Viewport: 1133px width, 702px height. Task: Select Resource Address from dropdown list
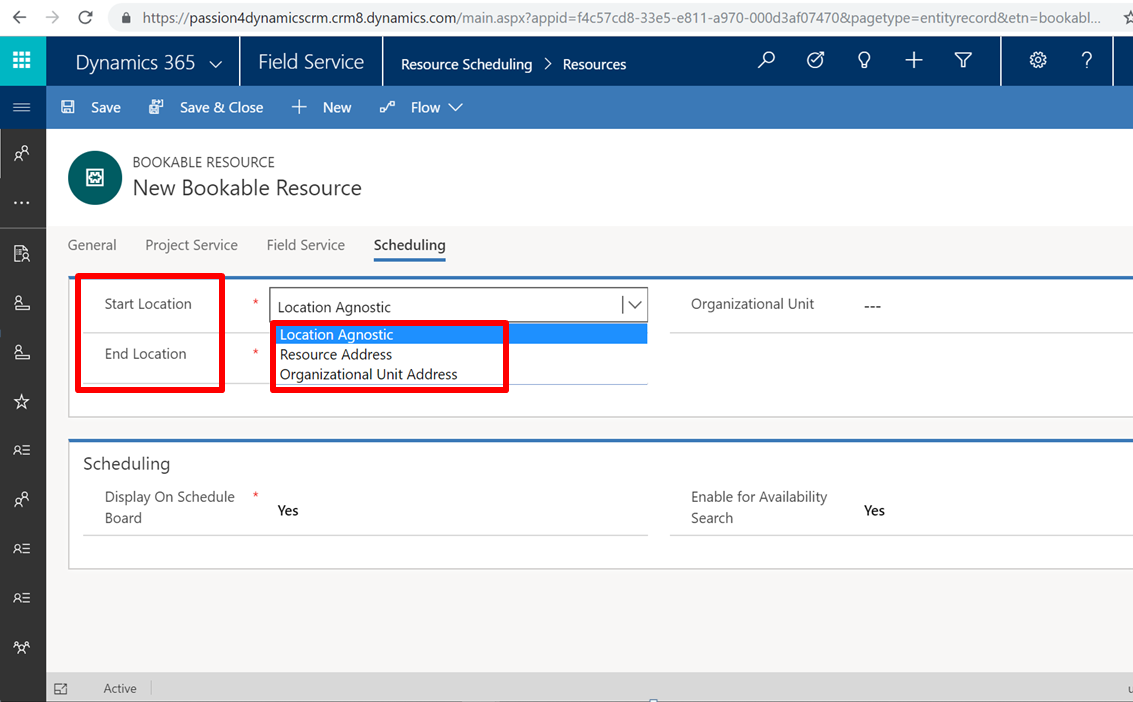coord(336,354)
